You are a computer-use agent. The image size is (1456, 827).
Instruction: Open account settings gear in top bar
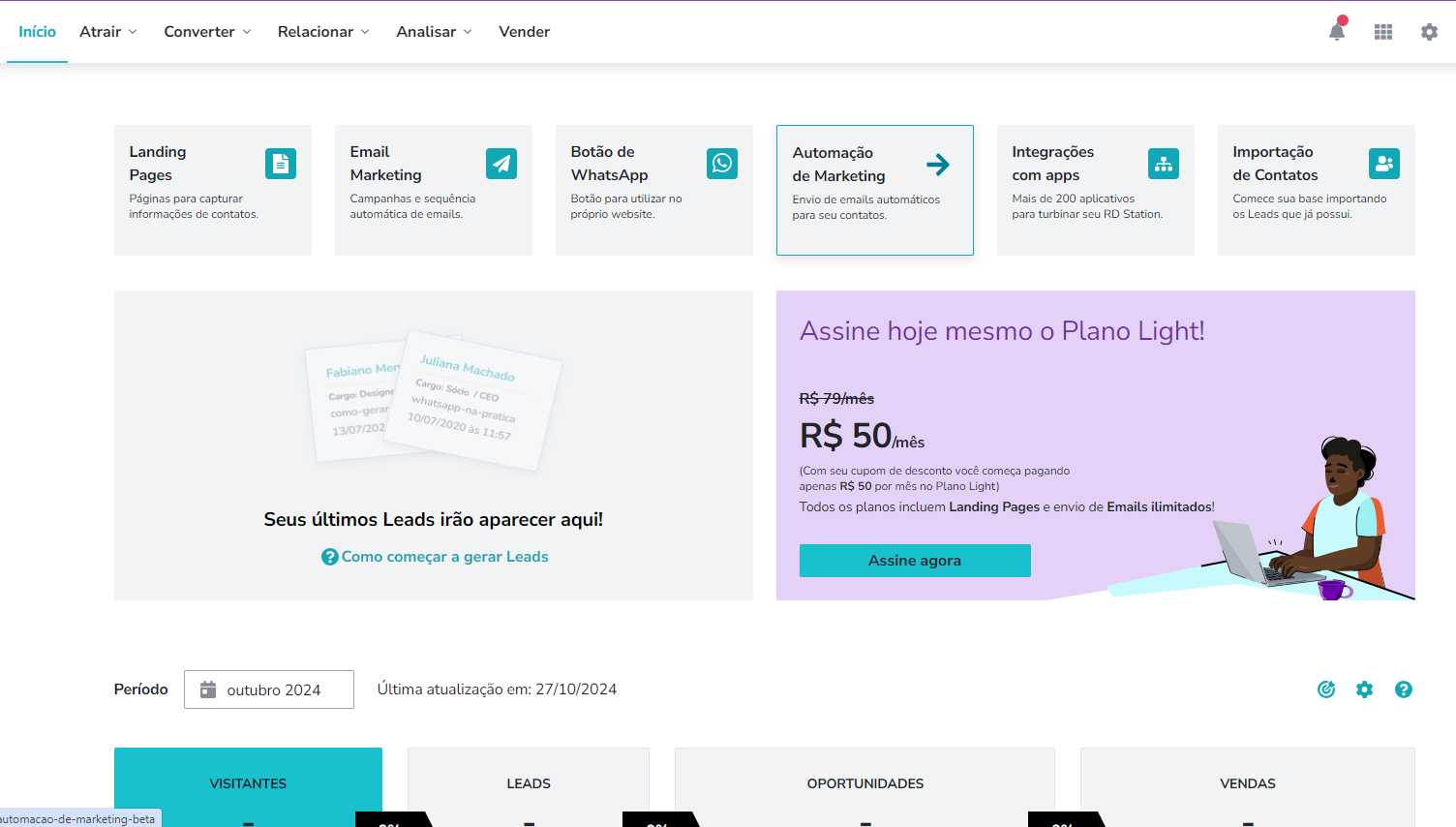click(x=1429, y=32)
